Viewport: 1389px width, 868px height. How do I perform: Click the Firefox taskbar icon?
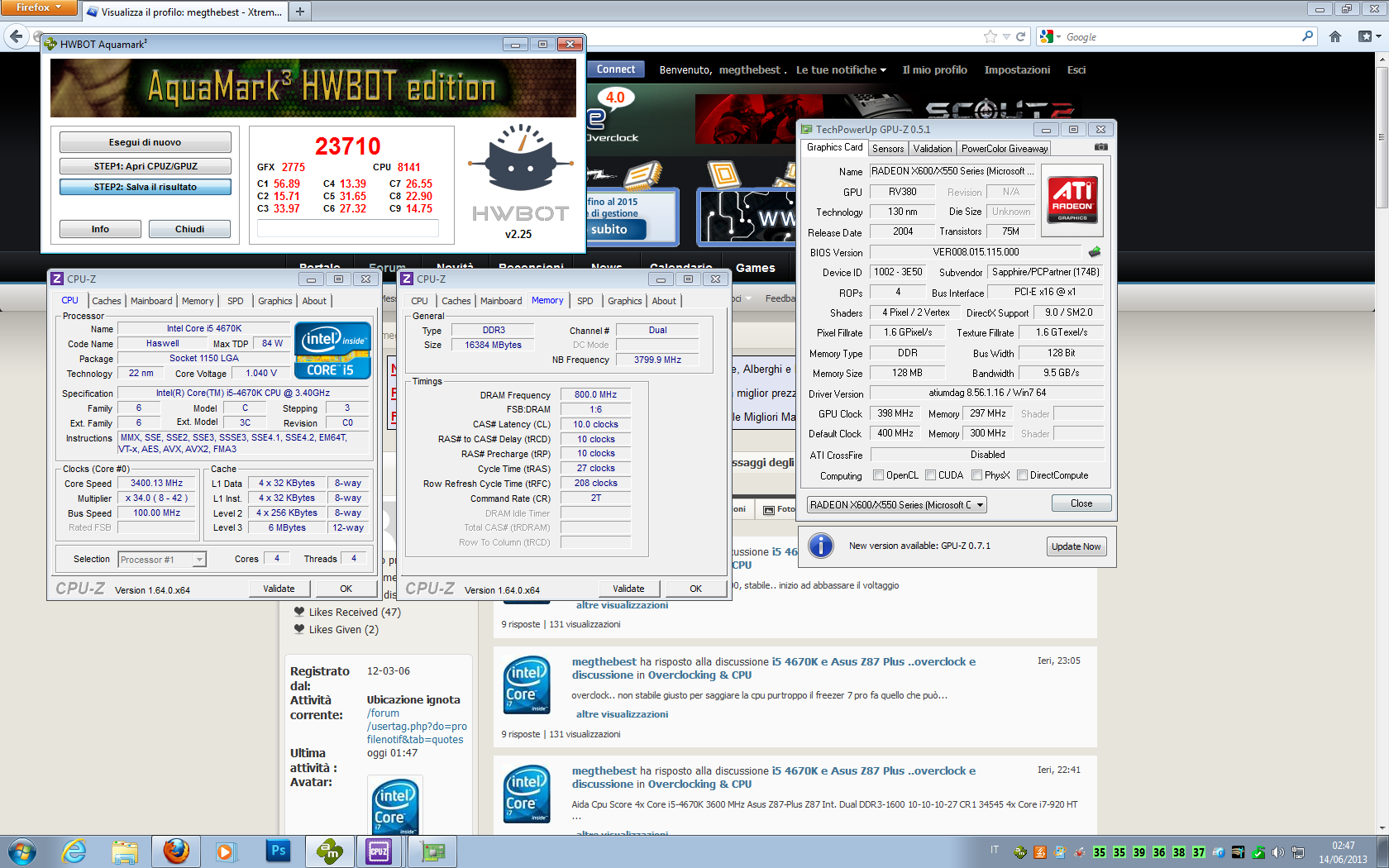(176, 851)
